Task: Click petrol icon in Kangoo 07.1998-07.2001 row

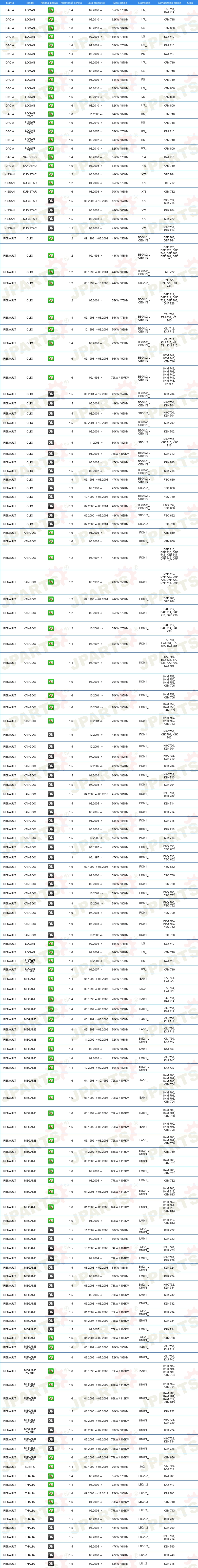Action: point(51,599)
